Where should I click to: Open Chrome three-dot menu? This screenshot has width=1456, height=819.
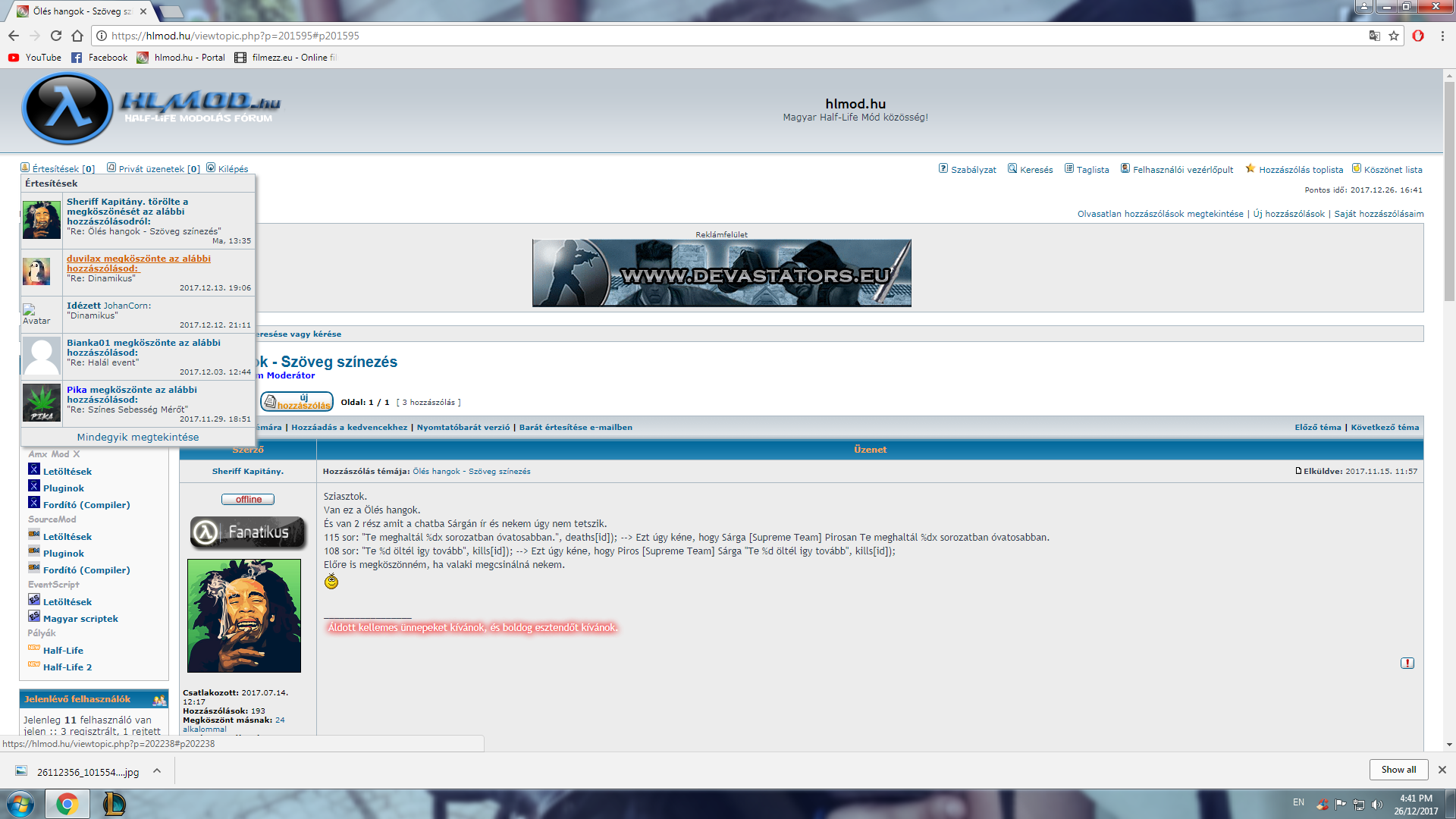1442,36
